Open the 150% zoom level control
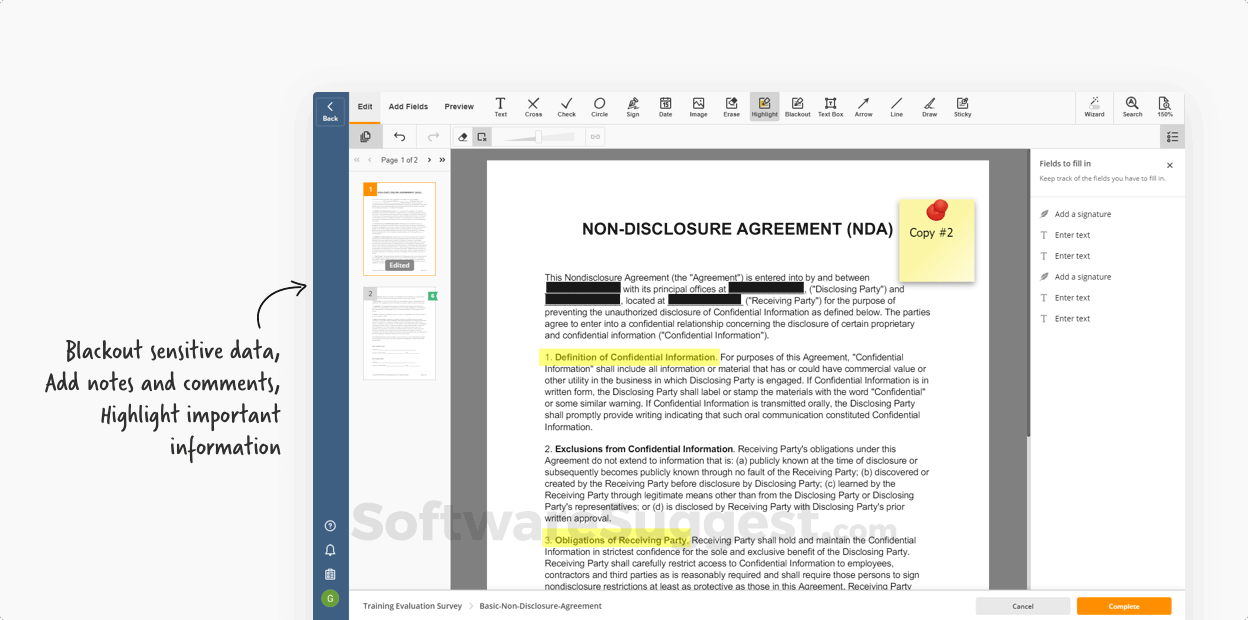Viewport: 1248px width, 620px height. tap(1165, 107)
